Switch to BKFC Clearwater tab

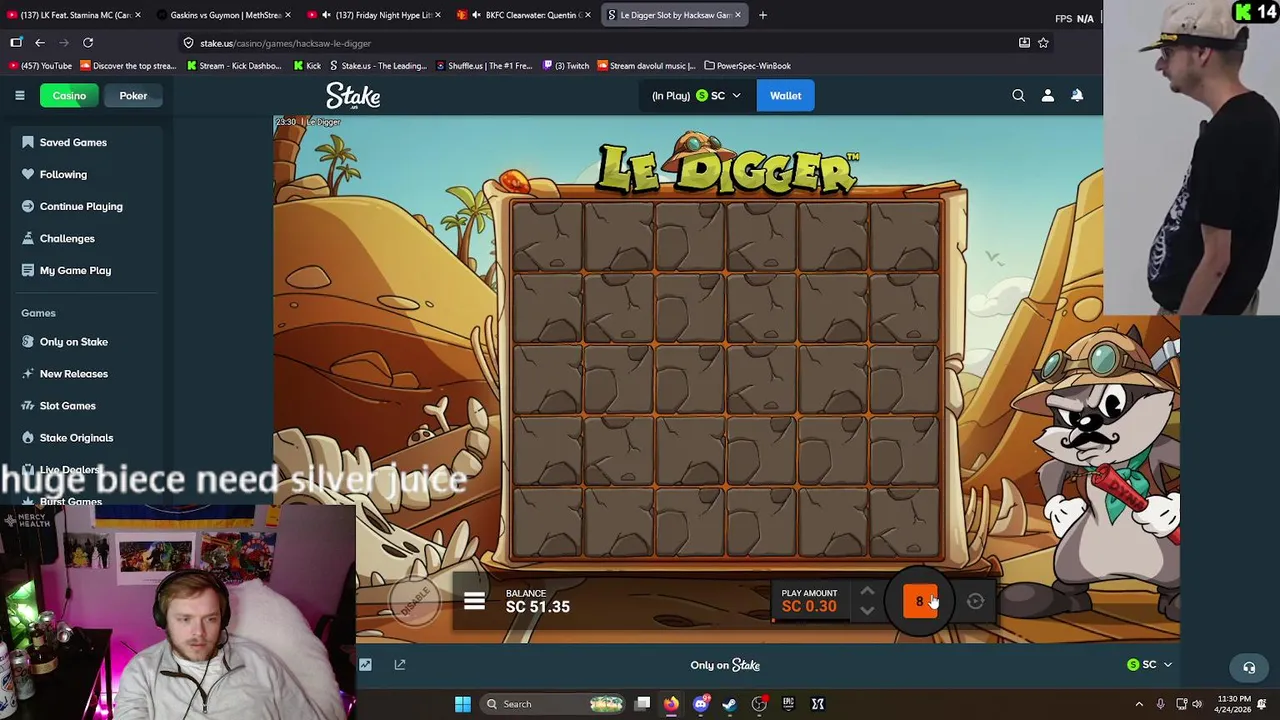tap(525, 15)
